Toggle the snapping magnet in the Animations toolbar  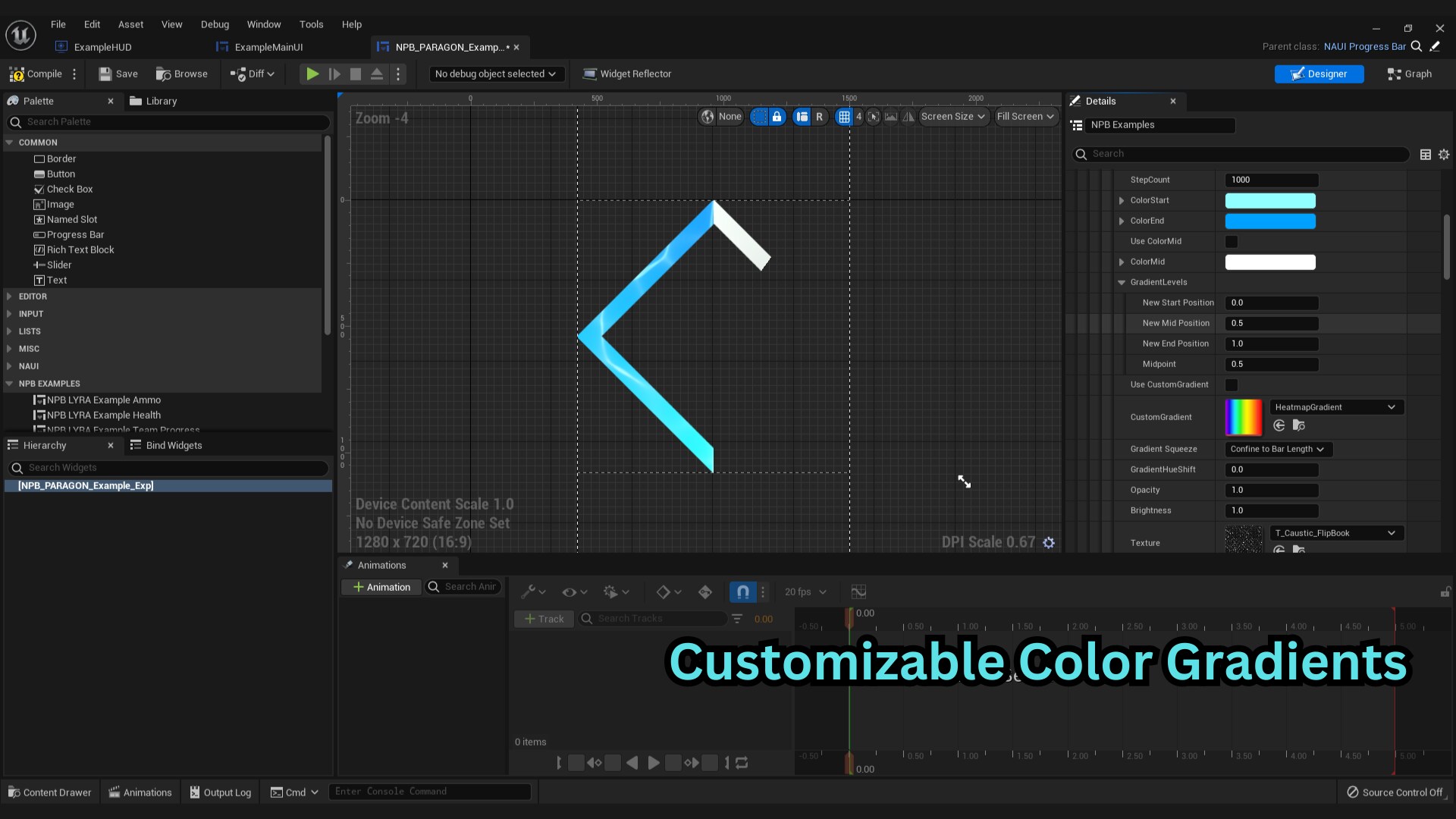742,592
